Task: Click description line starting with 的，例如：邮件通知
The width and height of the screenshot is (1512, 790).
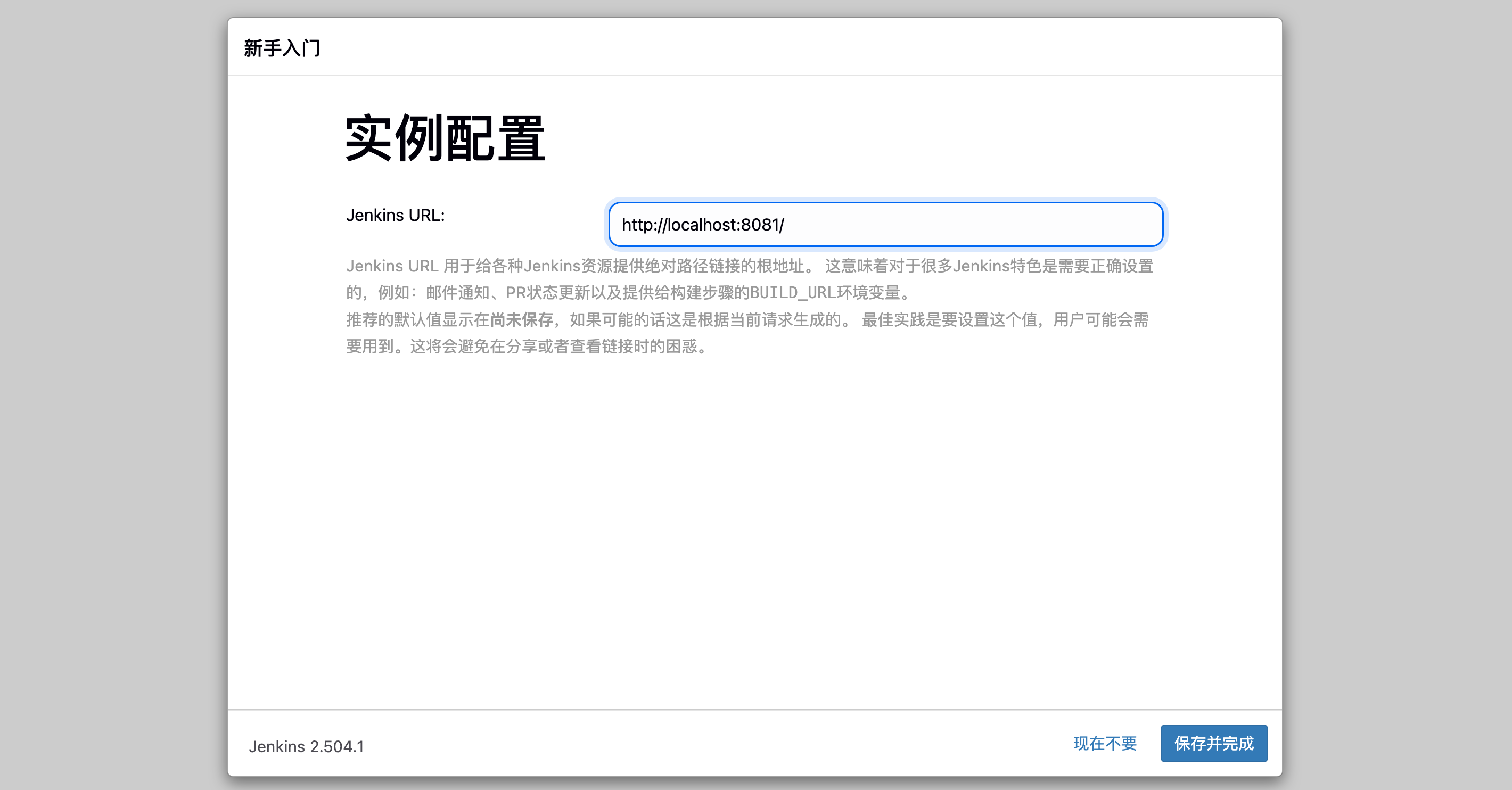Action: click(x=628, y=292)
